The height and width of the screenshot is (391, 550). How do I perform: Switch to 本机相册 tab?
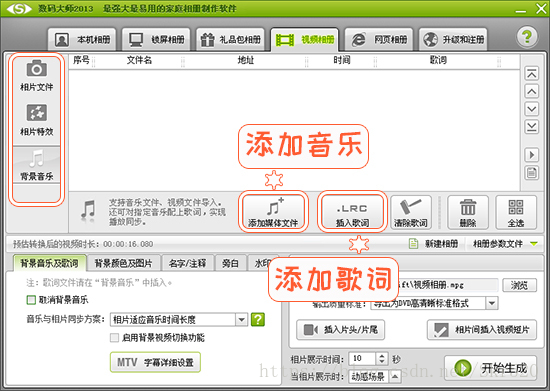tap(82, 40)
